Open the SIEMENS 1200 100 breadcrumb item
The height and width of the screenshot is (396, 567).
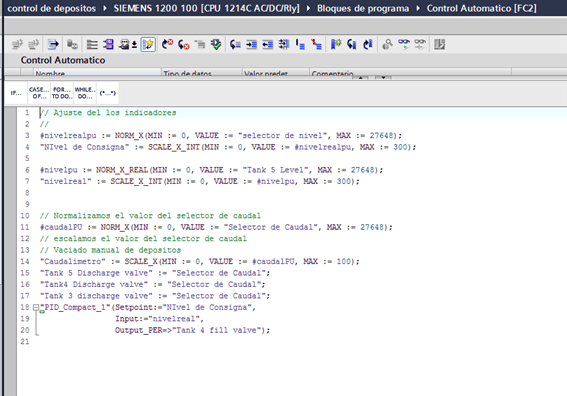point(206,8)
